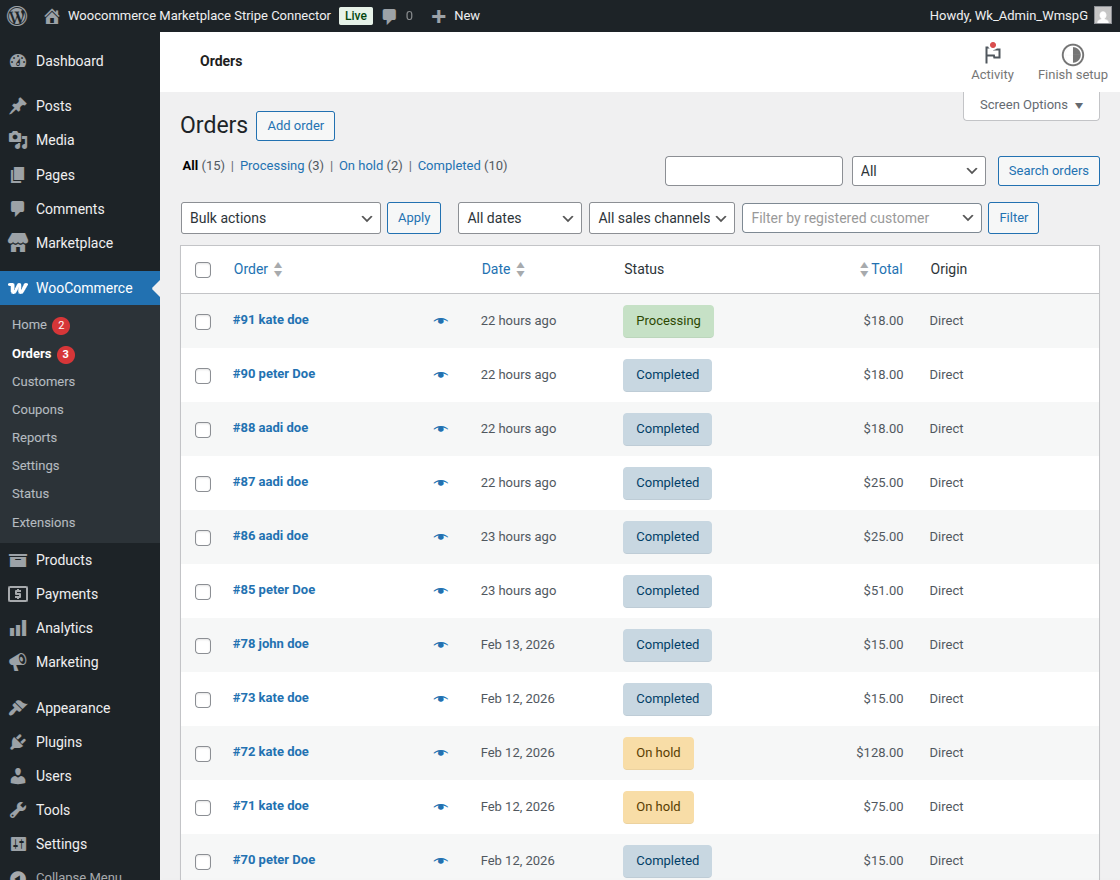The height and width of the screenshot is (880, 1120).
Task: Open the Activity flag icon
Action: tap(992, 55)
